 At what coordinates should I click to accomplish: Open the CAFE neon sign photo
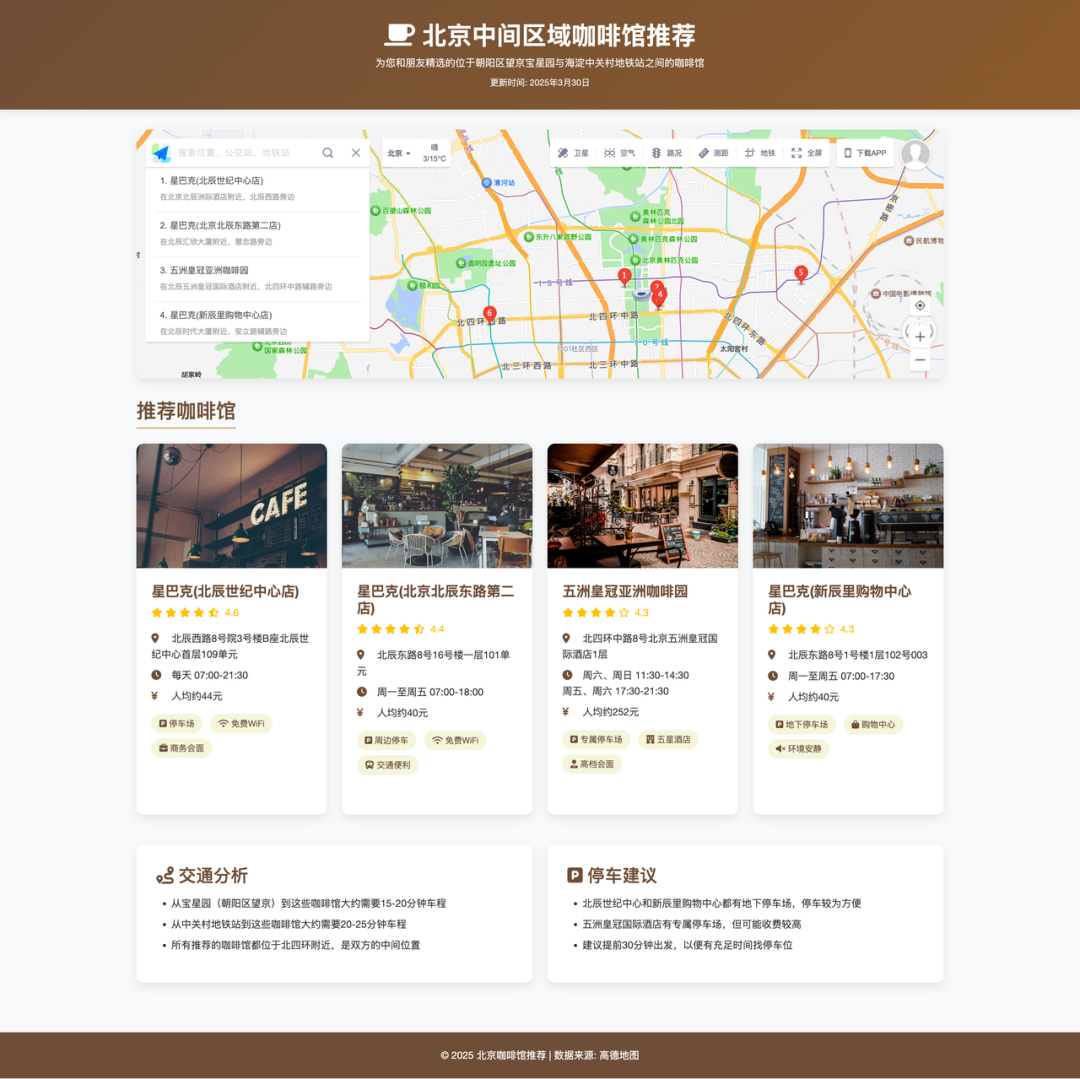(231, 505)
